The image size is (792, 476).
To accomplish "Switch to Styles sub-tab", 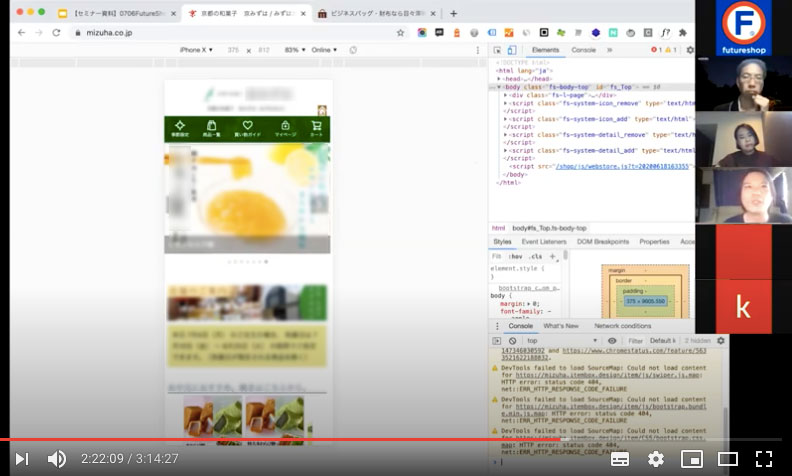I will (x=502, y=242).
